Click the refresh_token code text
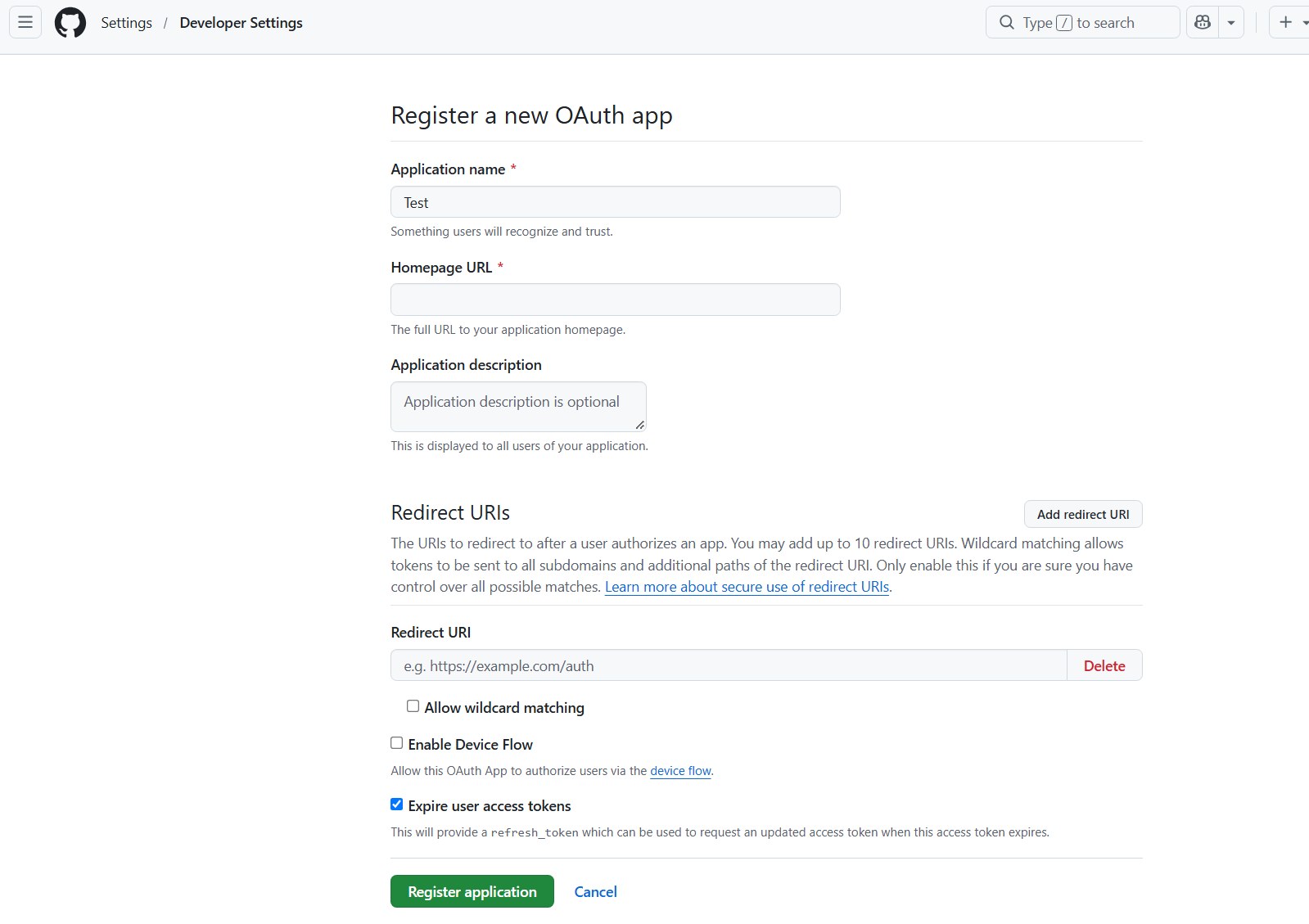This screenshot has width=1309, height=924. click(535, 832)
